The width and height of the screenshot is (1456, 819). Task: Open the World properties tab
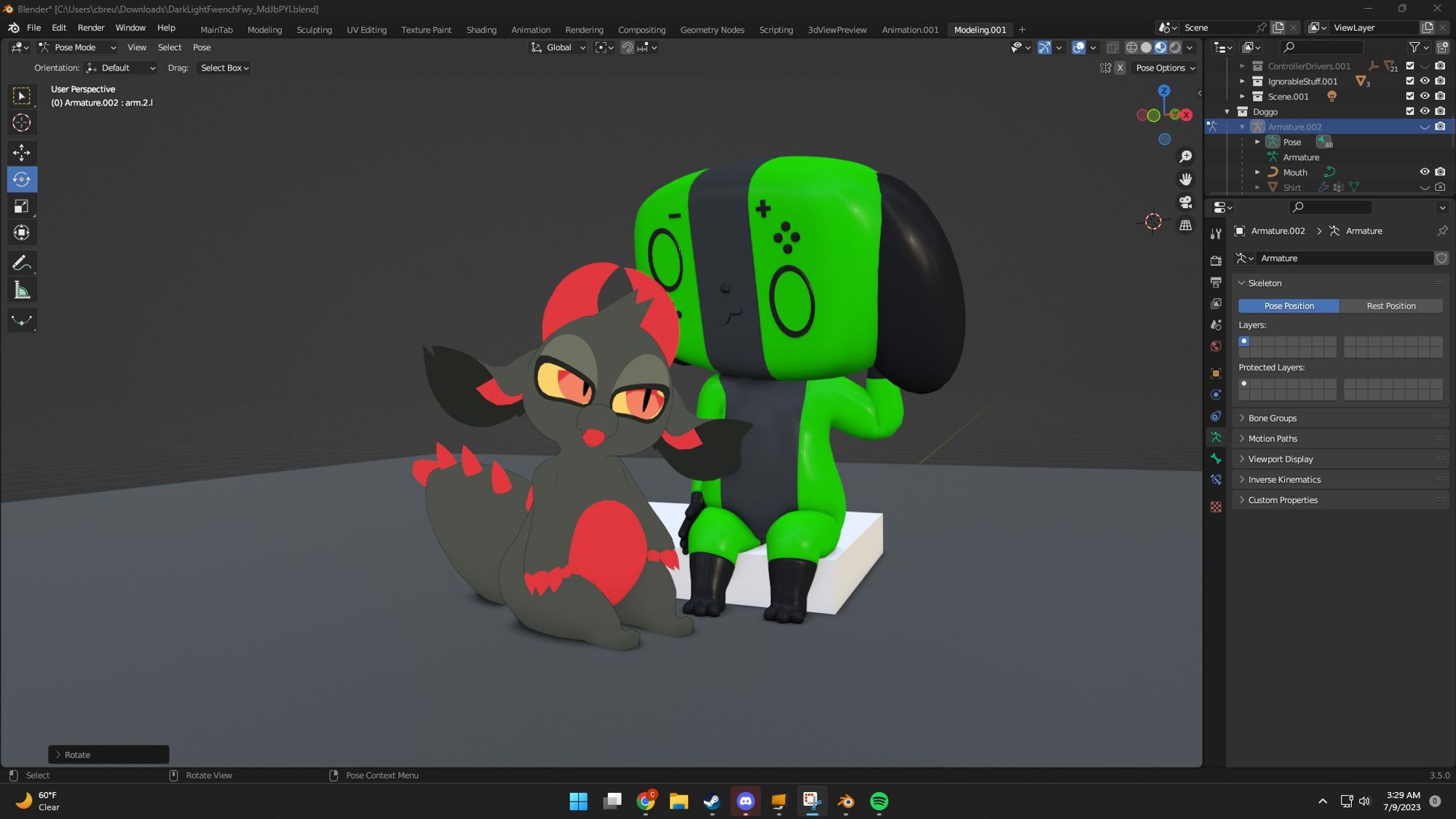[1216, 347]
